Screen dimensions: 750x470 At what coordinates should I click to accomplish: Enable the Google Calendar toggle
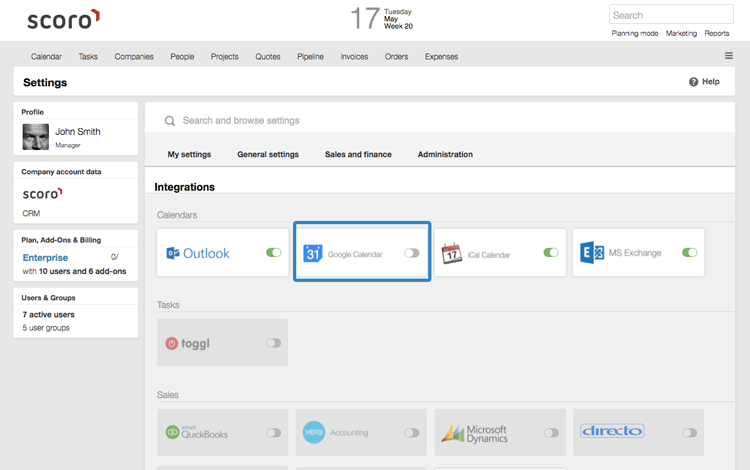pos(412,253)
